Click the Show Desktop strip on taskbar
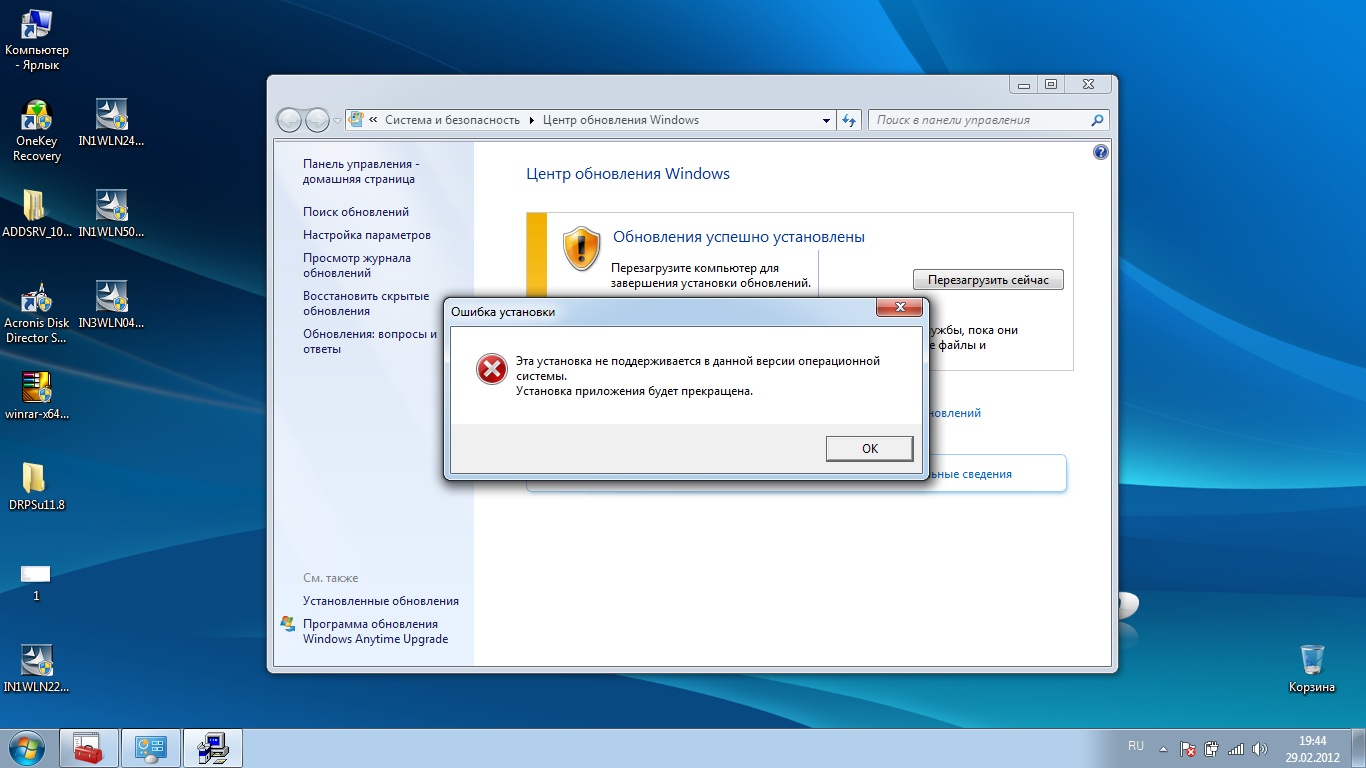 (1359, 748)
